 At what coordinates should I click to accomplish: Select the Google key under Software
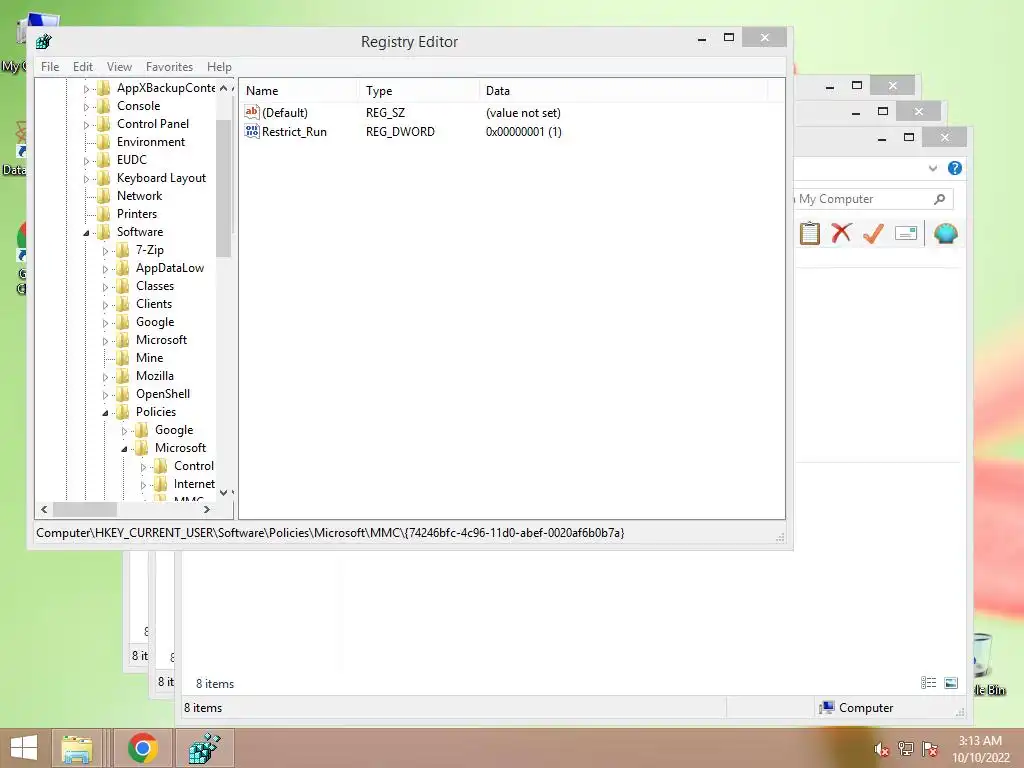[x=155, y=322]
